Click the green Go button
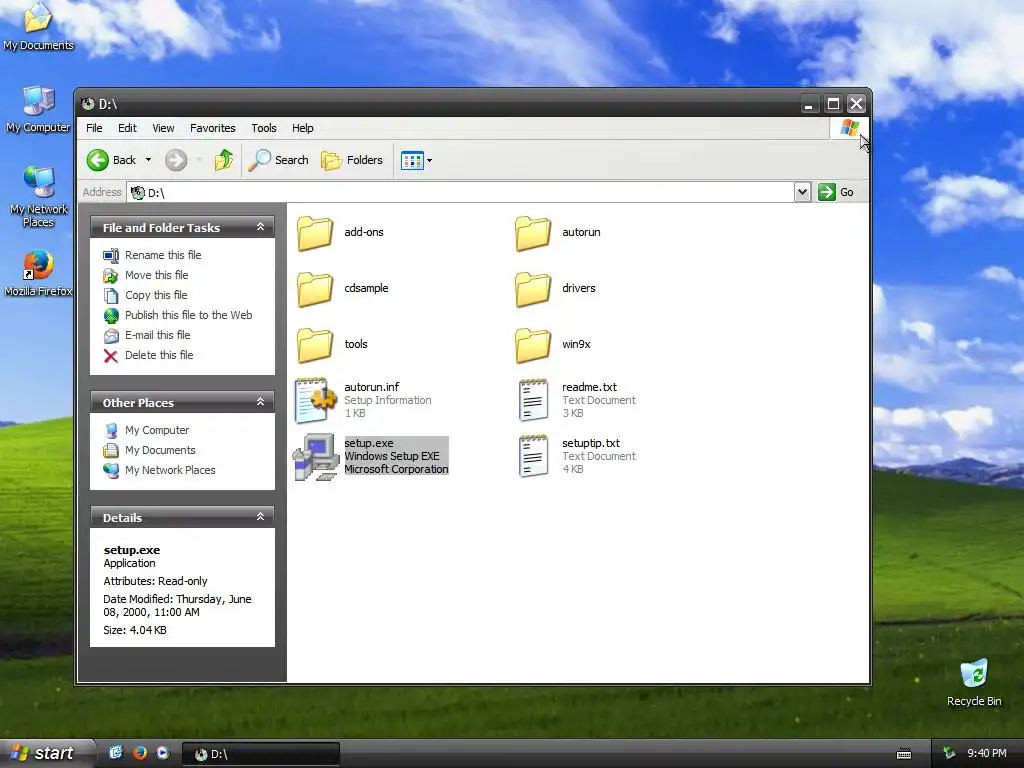This screenshot has height=768, width=1024. click(x=836, y=192)
